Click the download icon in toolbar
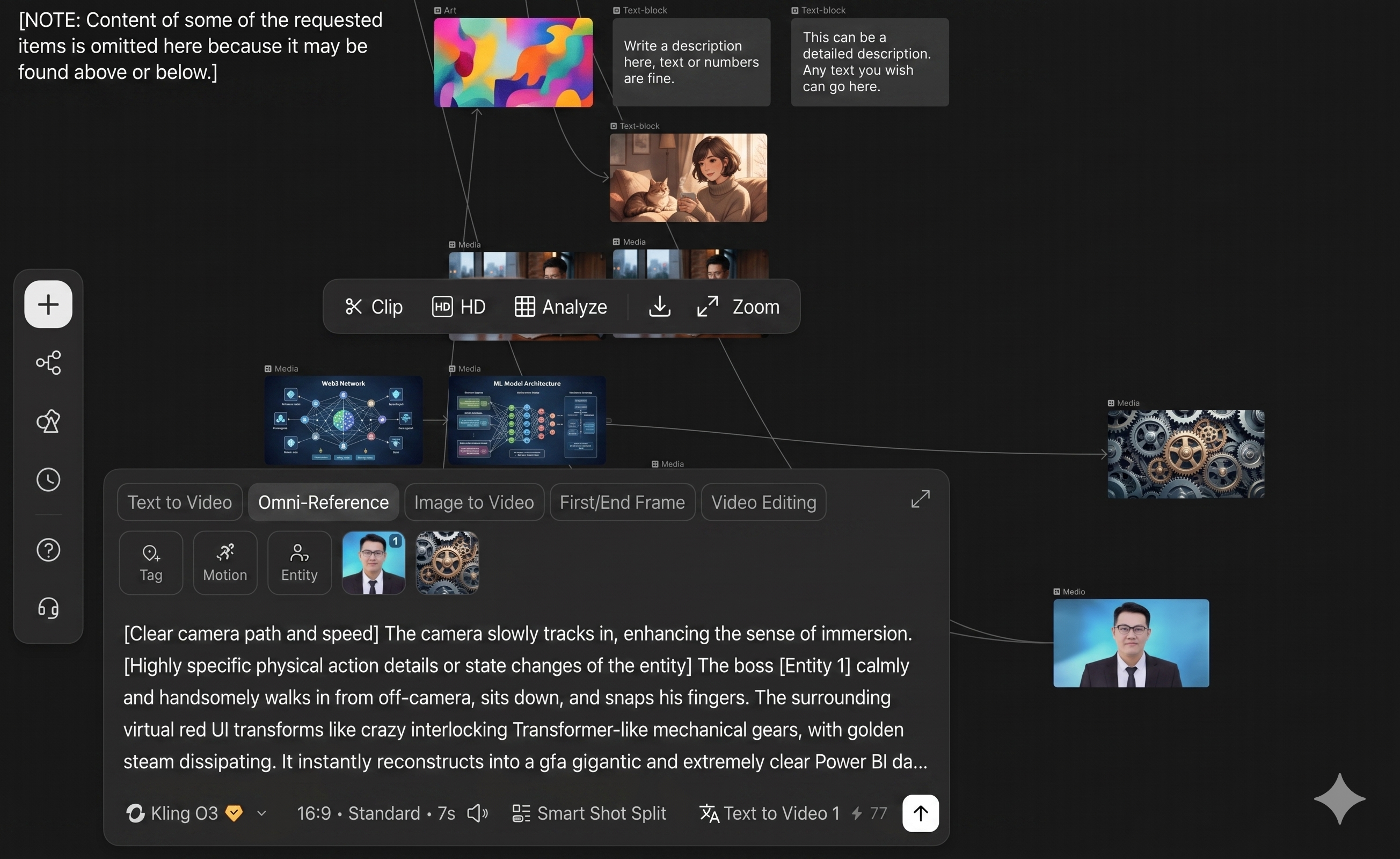Viewport: 1400px width, 859px height. coord(660,306)
